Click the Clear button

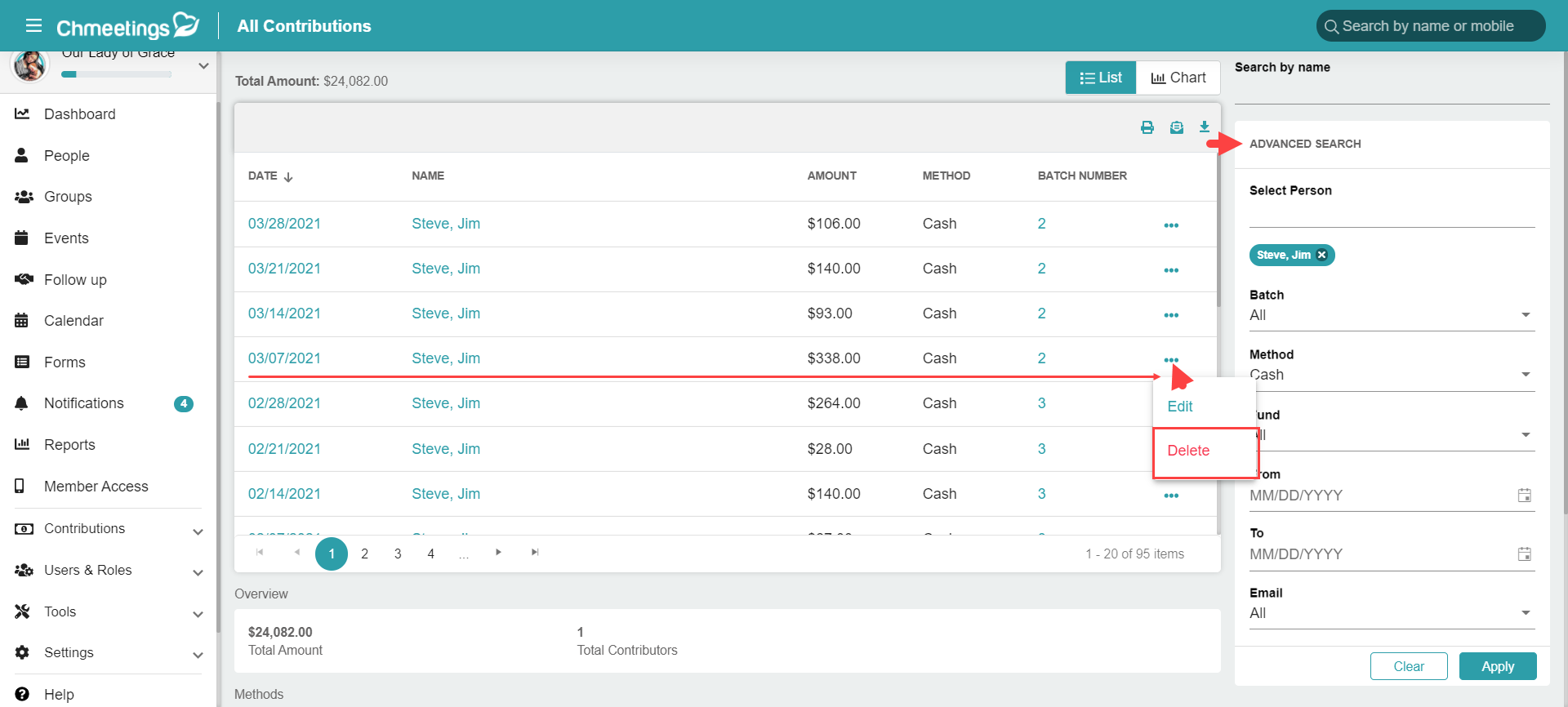tap(1409, 666)
